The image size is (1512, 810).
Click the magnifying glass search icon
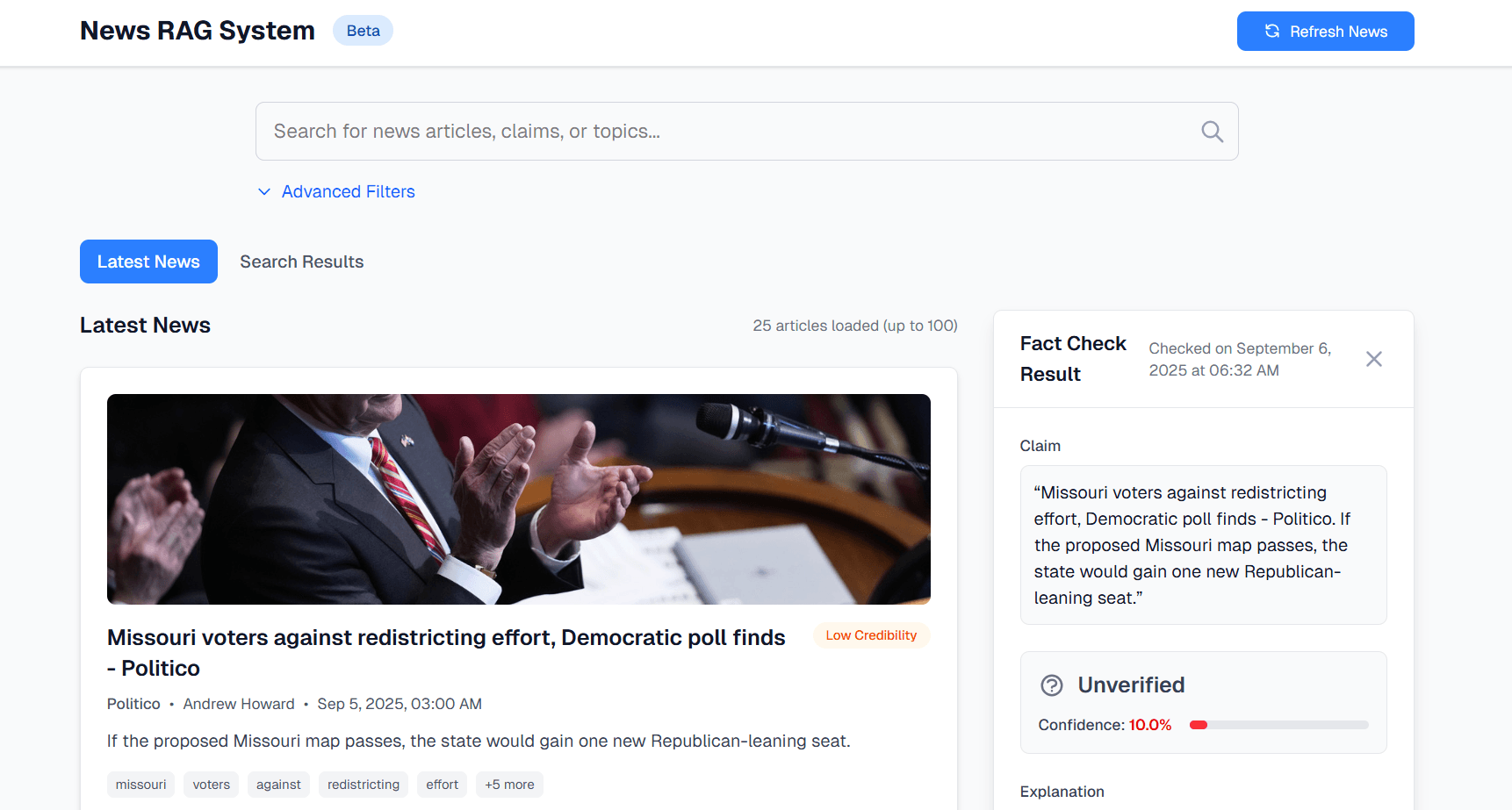click(1212, 132)
